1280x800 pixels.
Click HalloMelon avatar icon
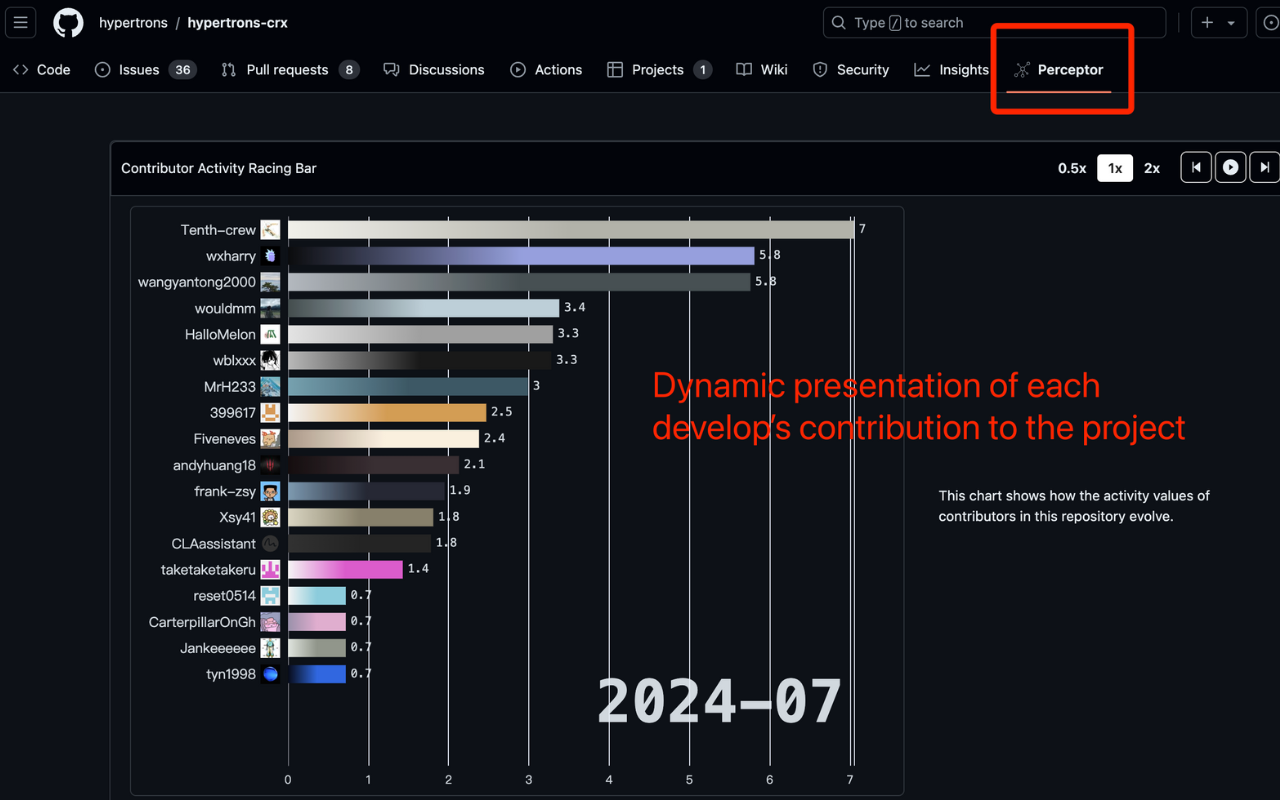pyautogui.click(x=270, y=334)
